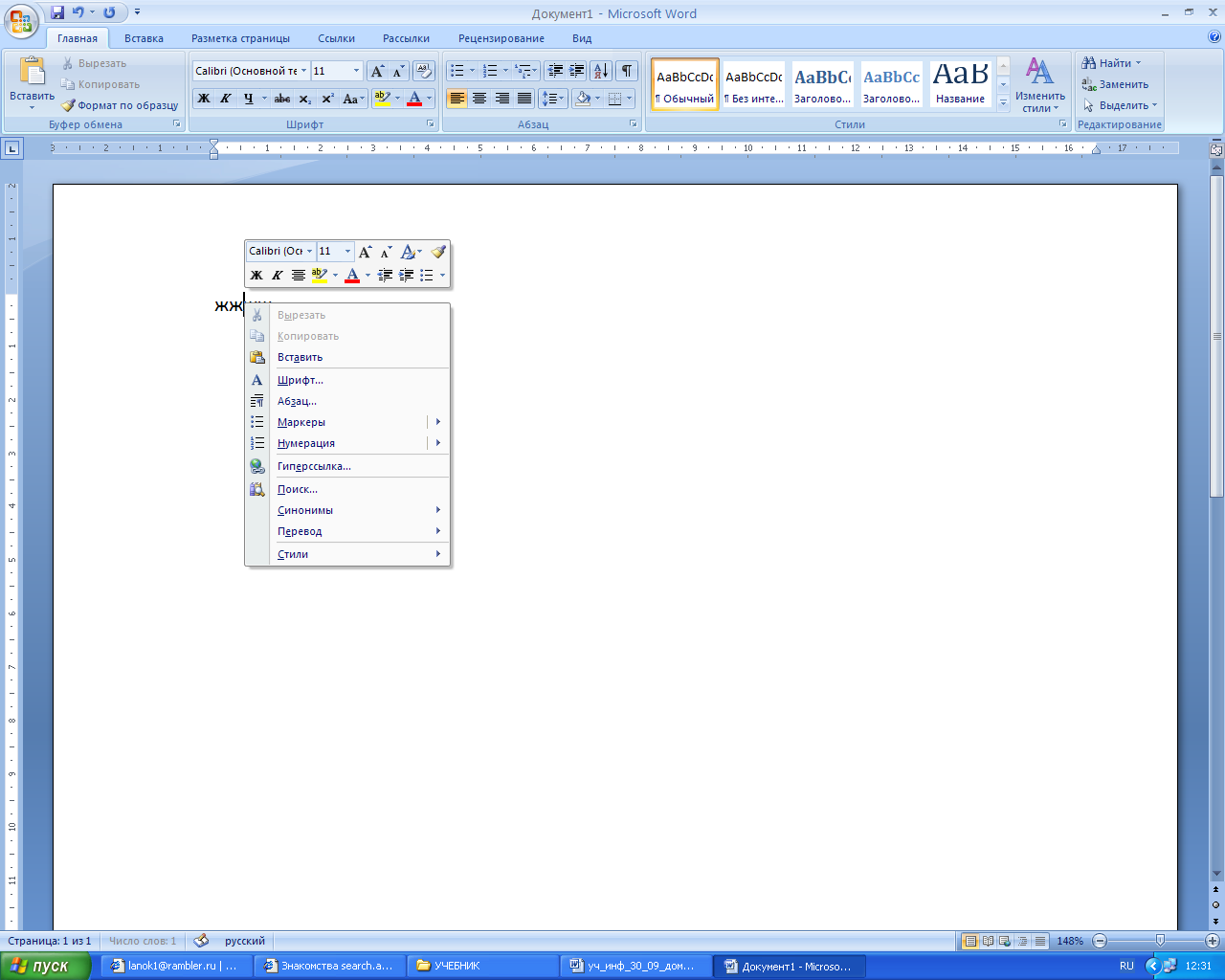Shrink font in the floating mini toolbar
Image resolution: width=1225 pixels, height=980 pixels.
click(x=387, y=252)
